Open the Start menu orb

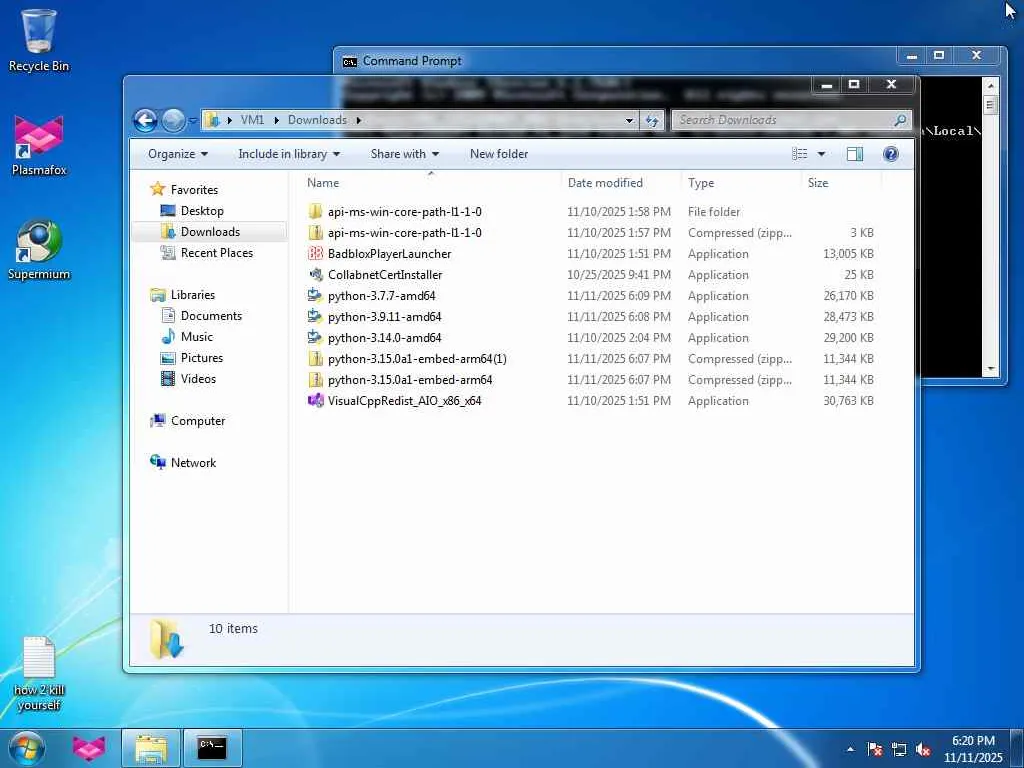(27, 748)
